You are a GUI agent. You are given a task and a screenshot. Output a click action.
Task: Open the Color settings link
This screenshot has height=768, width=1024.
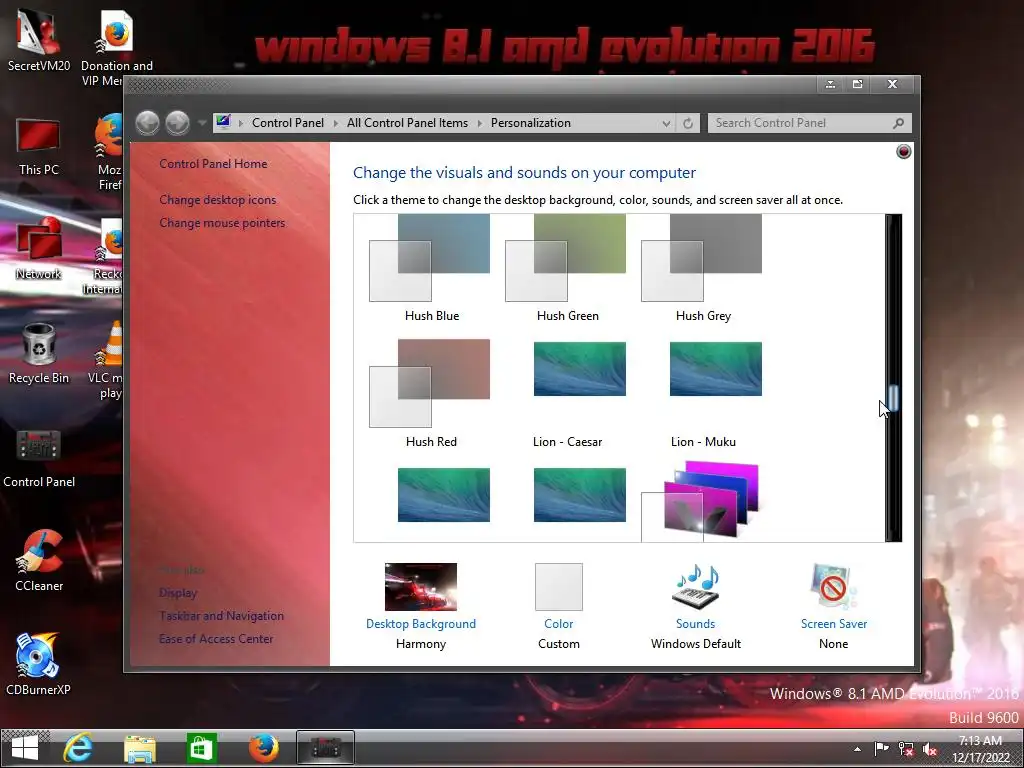(x=558, y=624)
